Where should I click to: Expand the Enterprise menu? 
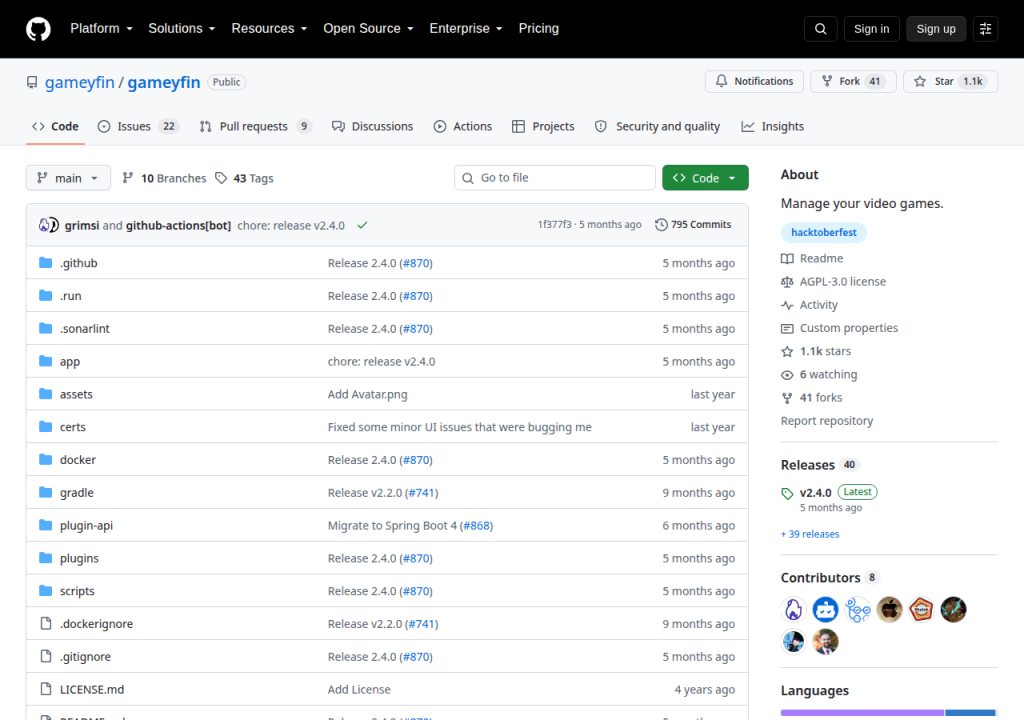click(x=466, y=29)
